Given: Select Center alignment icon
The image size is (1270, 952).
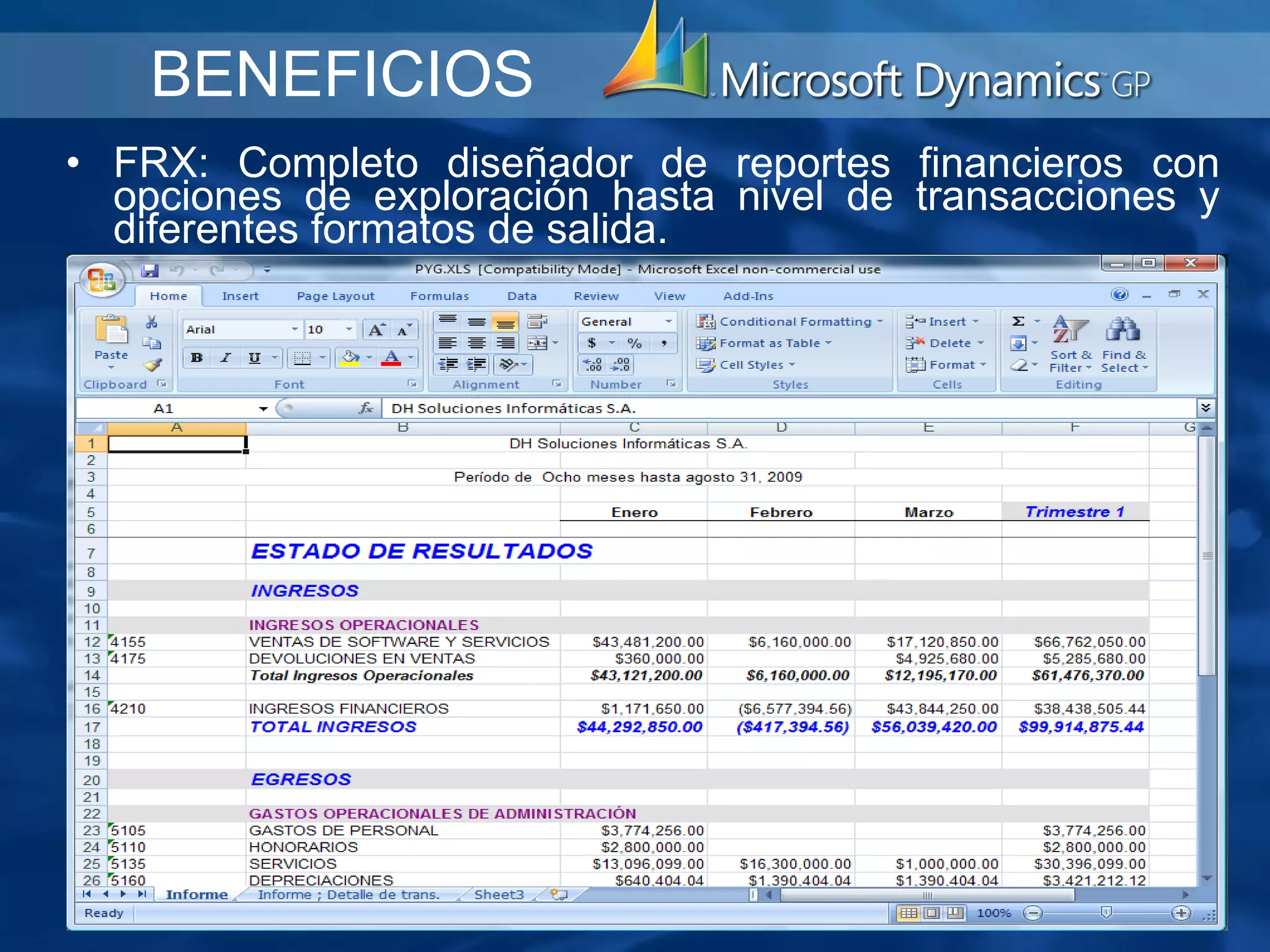Looking at the screenshot, I should 476,343.
